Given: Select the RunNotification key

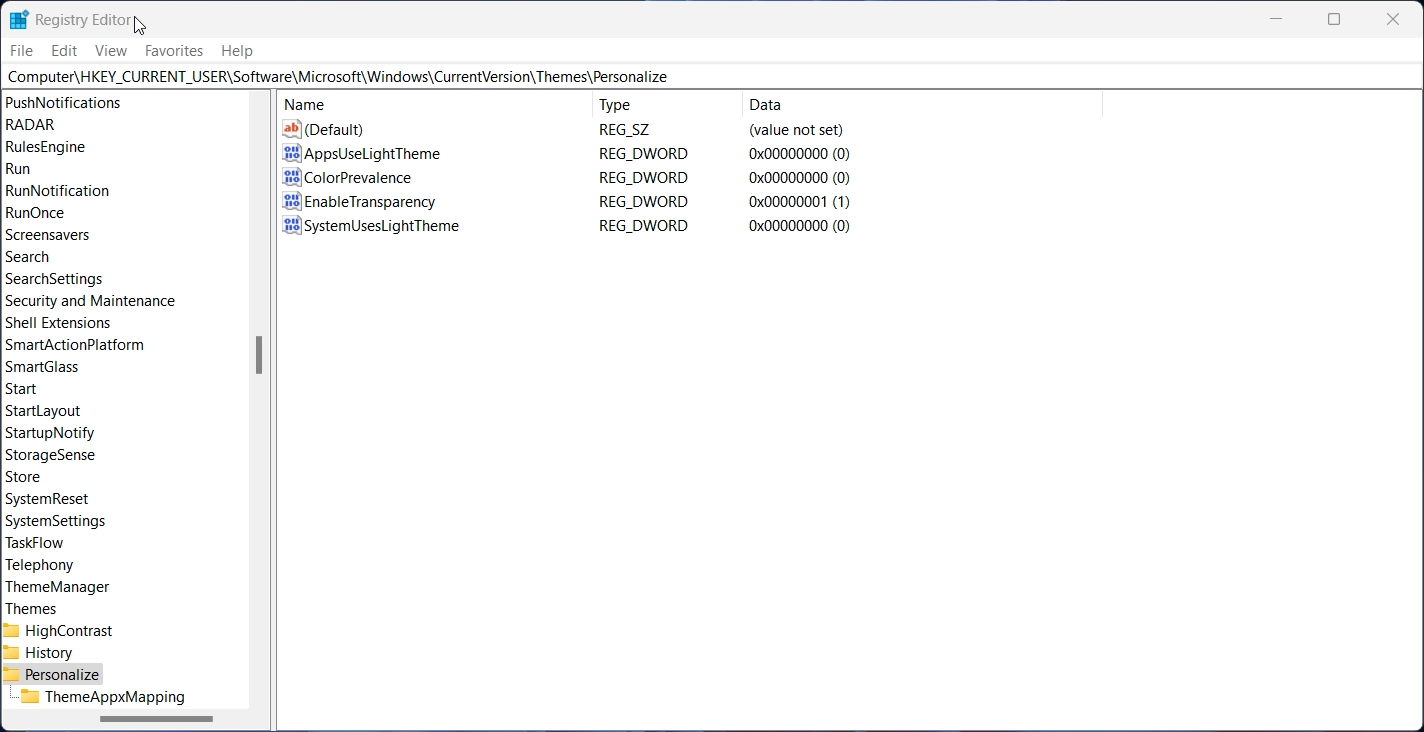Looking at the screenshot, I should [57, 191].
